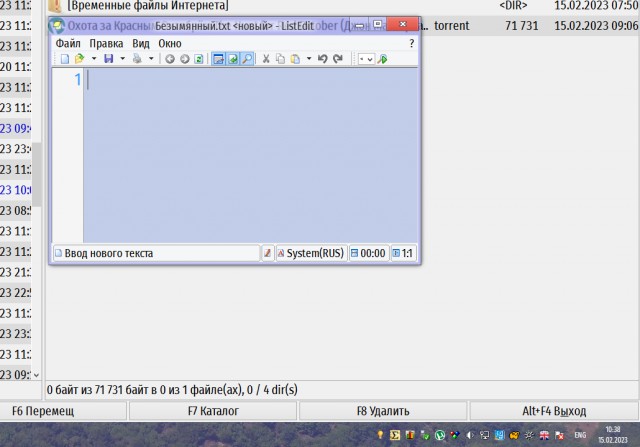Expand the Print dropdown arrow
The width and height of the screenshot is (640, 447).
151,59
